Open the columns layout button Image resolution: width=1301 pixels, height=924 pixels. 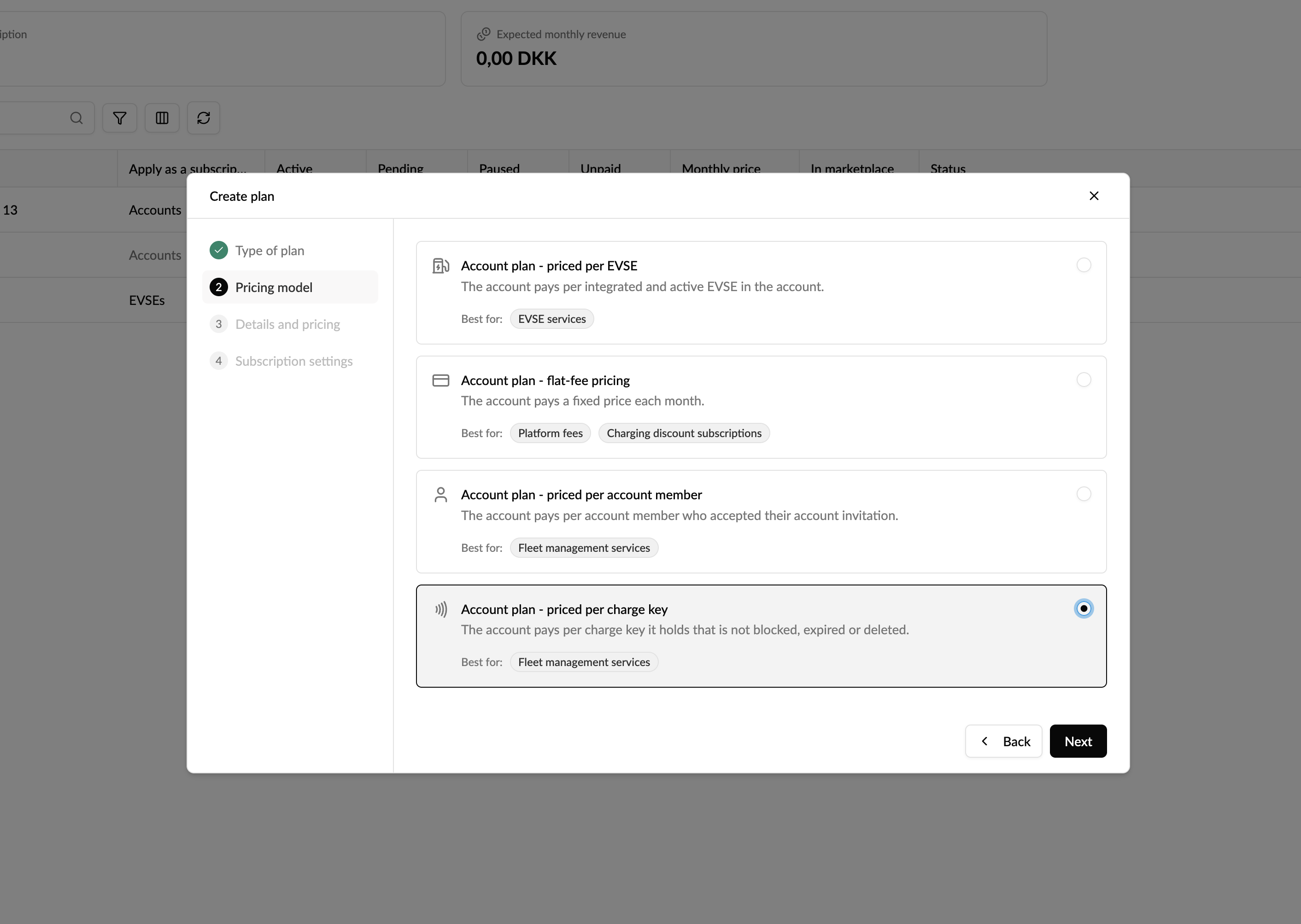(x=162, y=118)
